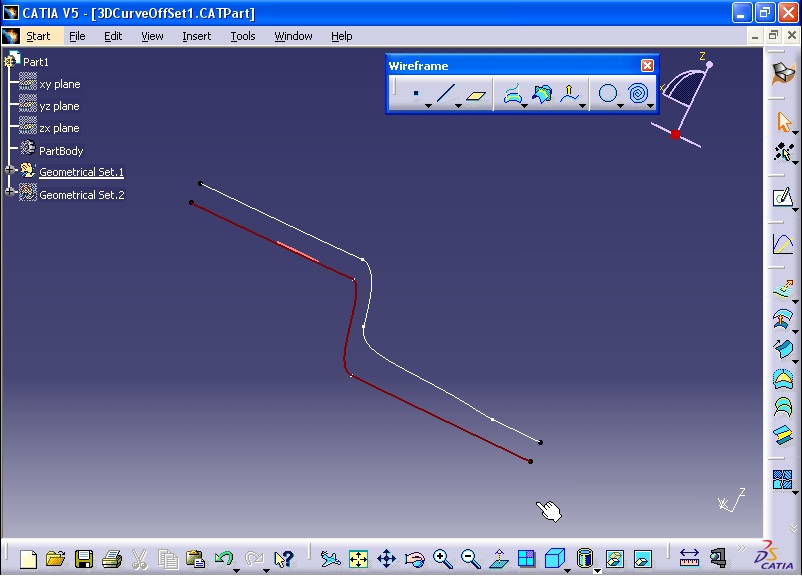This screenshot has height=583, width=802.
Task: Open the Line tool flyout arrow
Action: (x=458, y=106)
